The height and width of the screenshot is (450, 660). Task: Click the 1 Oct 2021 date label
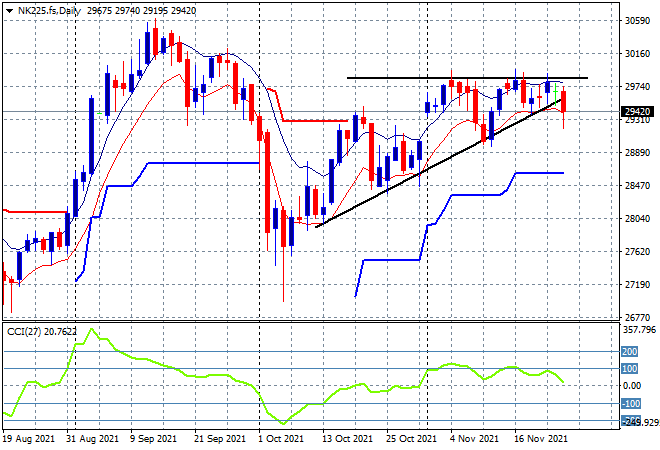pyautogui.click(x=281, y=439)
